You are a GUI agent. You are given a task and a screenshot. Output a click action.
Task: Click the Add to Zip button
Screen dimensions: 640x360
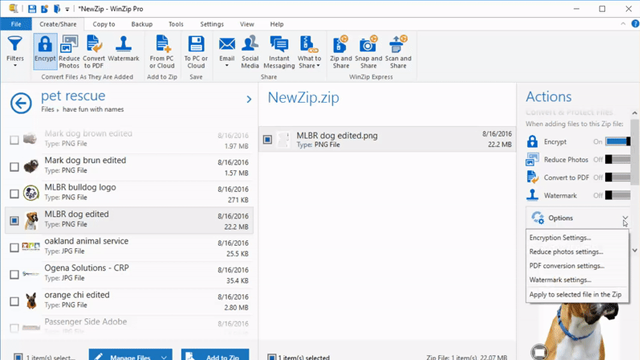pos(215,355)
